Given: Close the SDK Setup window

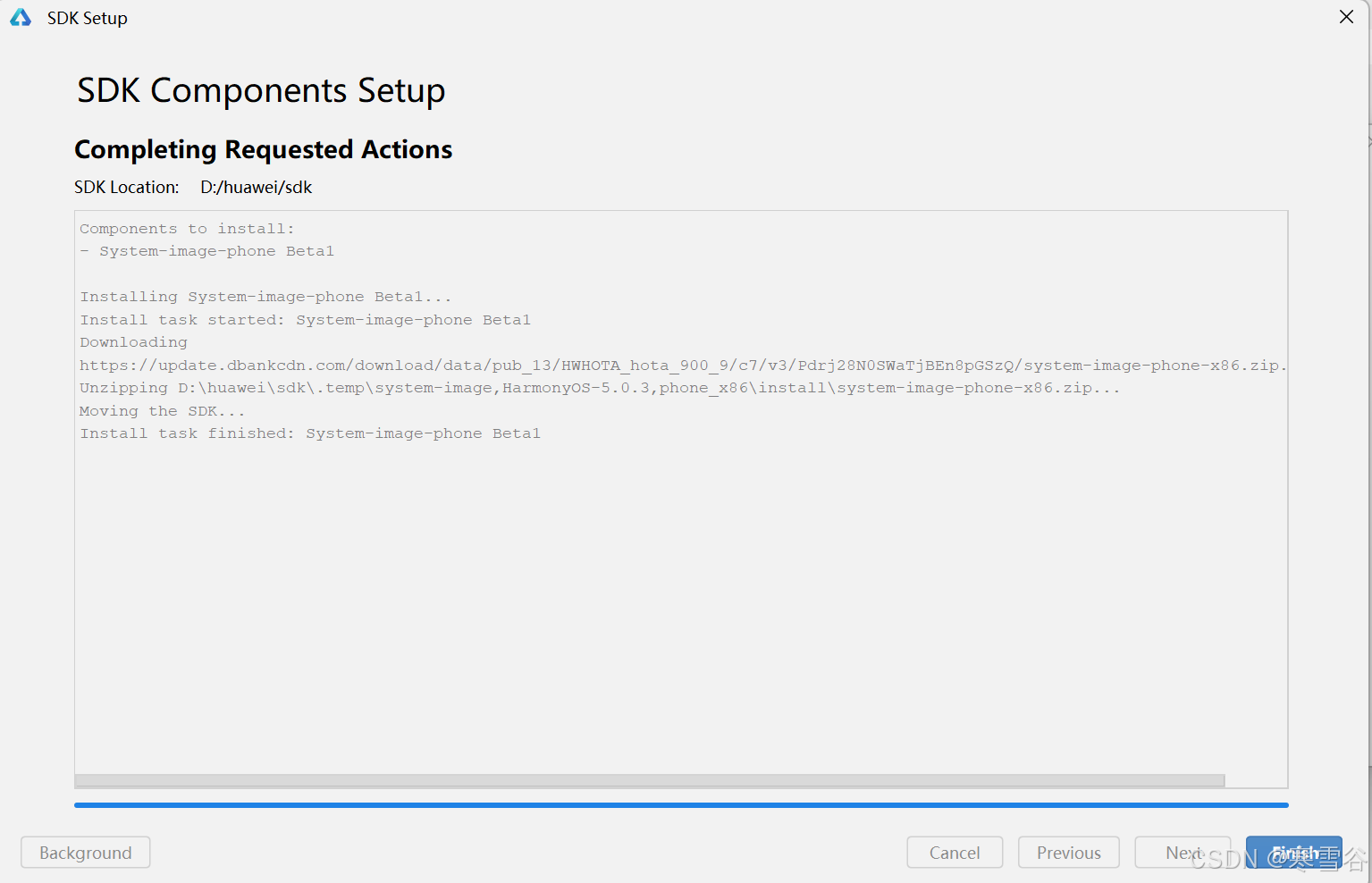Looking at the screenshot, I should click(1346, 17).
